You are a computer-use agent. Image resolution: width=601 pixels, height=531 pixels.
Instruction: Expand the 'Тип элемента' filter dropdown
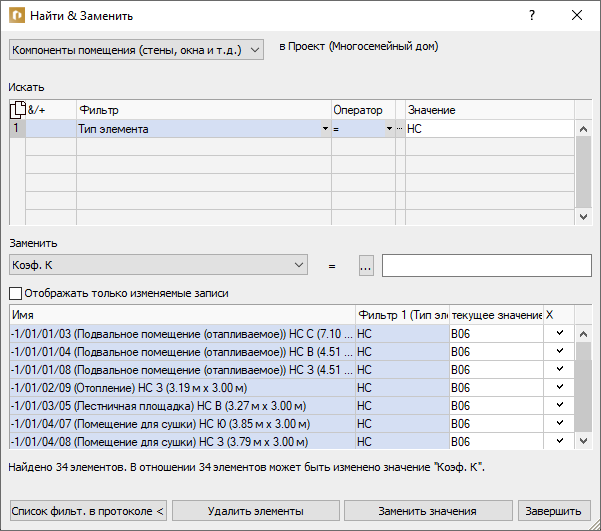click(x=325, y=129)
